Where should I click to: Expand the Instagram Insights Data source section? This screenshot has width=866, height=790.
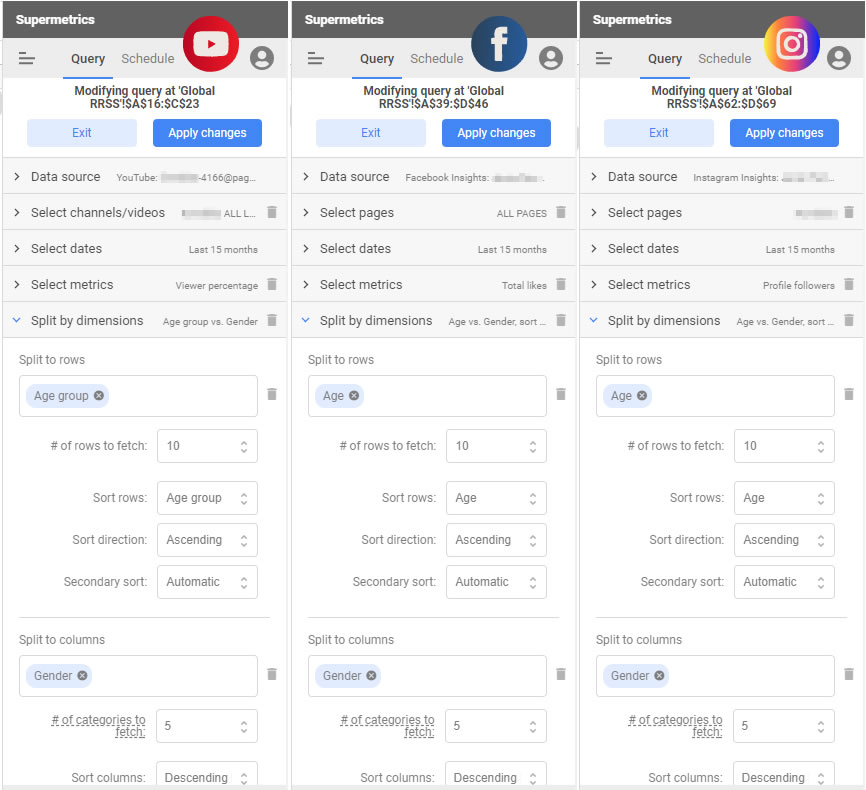pos(722,177)
